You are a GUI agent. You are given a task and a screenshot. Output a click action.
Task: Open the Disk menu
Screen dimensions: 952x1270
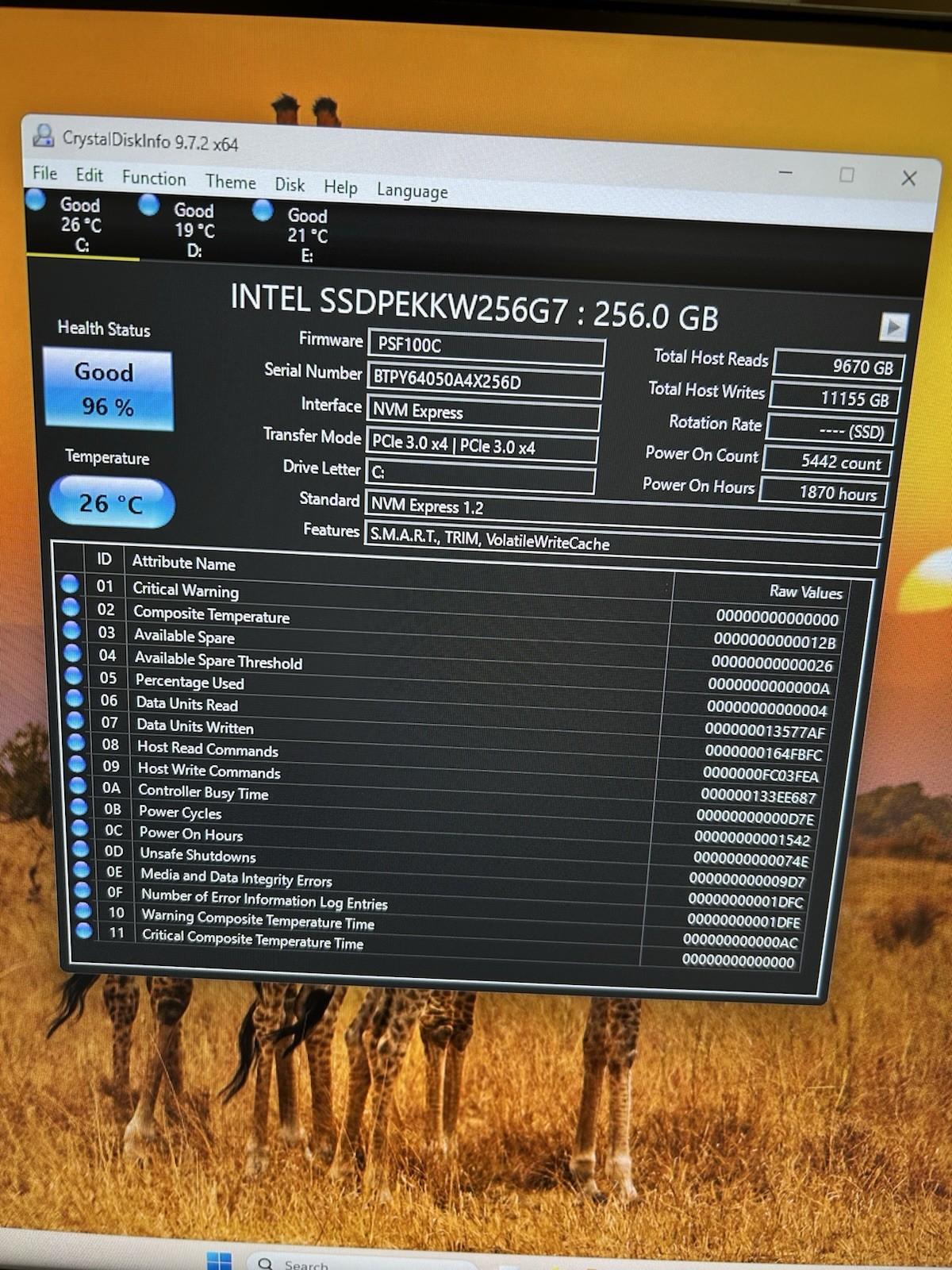pyautogui.click(x=290, y=184)
